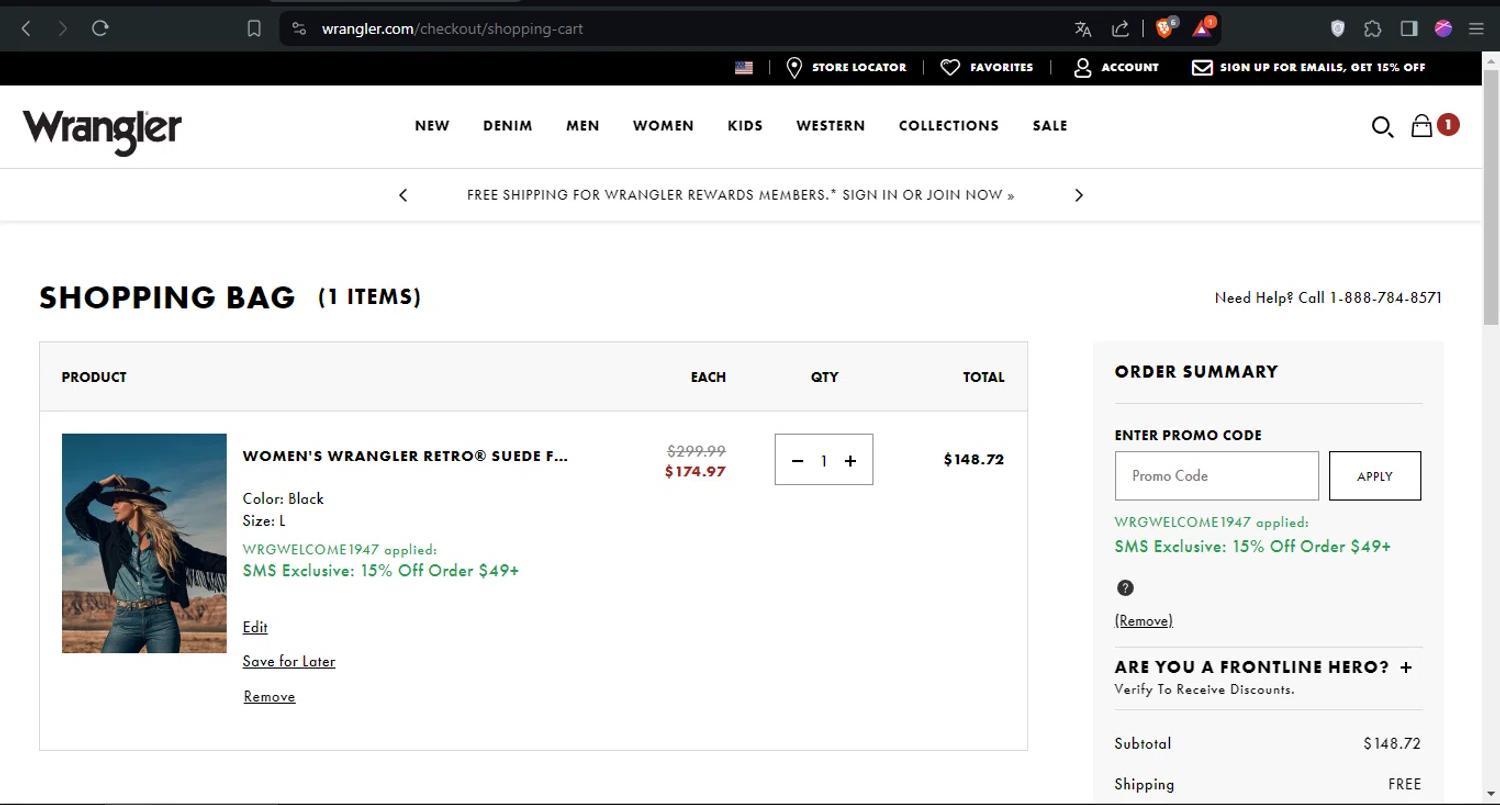This screenshot has width=1500, height=805.
Task: Bookmark this page using the bookmark icon
Action: 254,28
